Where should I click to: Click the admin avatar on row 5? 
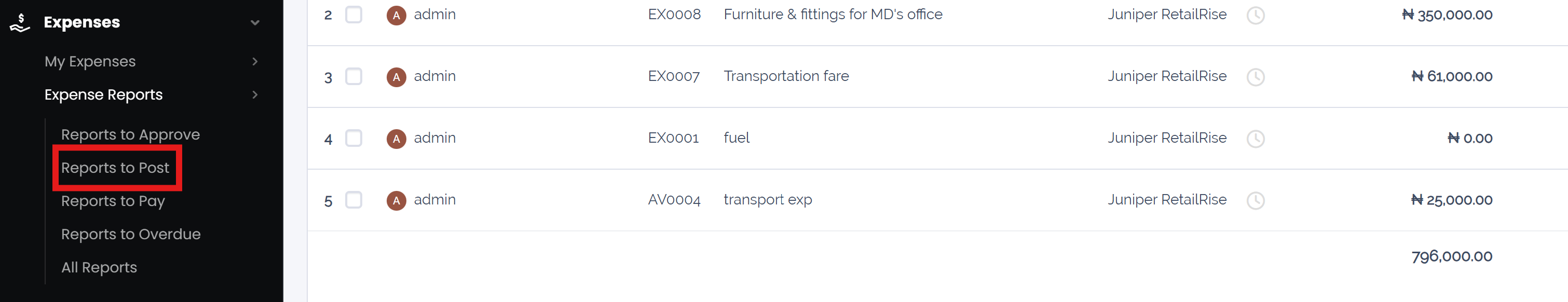[x=396, y=200]
